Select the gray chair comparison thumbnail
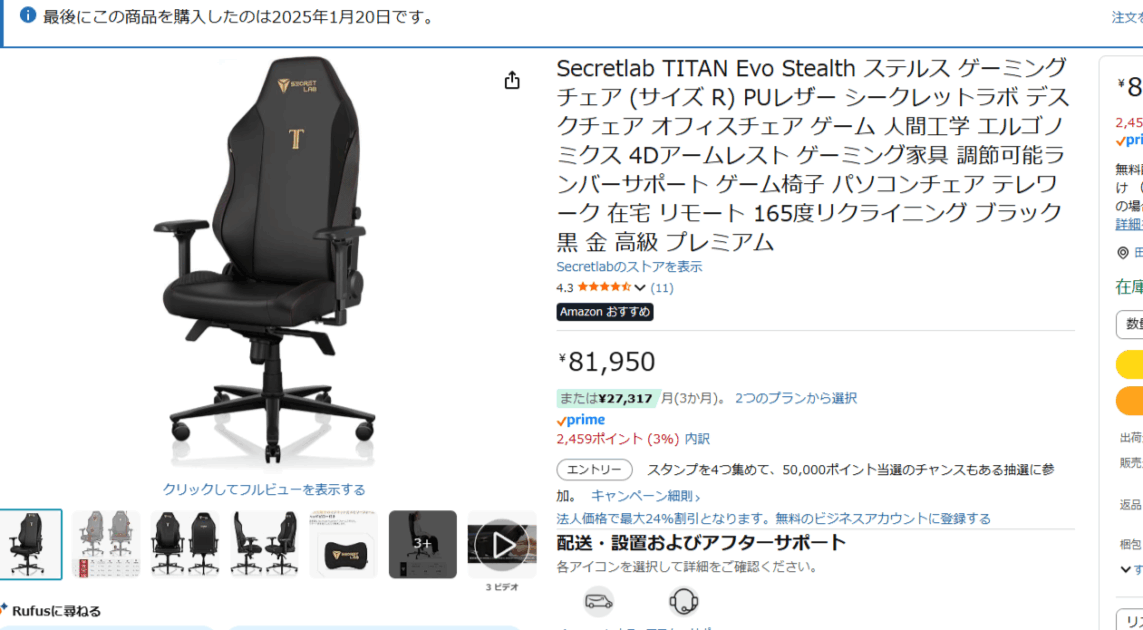Viewport: 1143px width, 630px height. tap(106, 544)
